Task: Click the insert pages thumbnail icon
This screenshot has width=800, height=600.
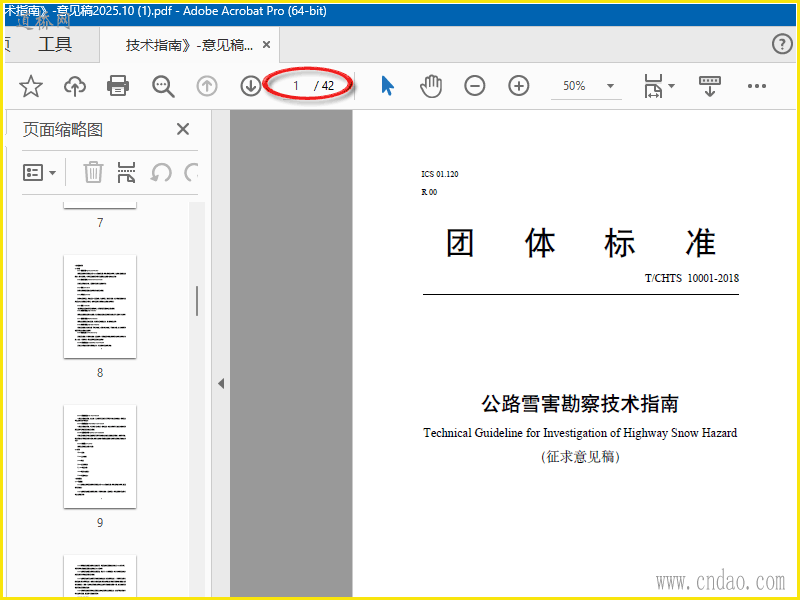Action: pyautogui.click(x=127, y=172)
